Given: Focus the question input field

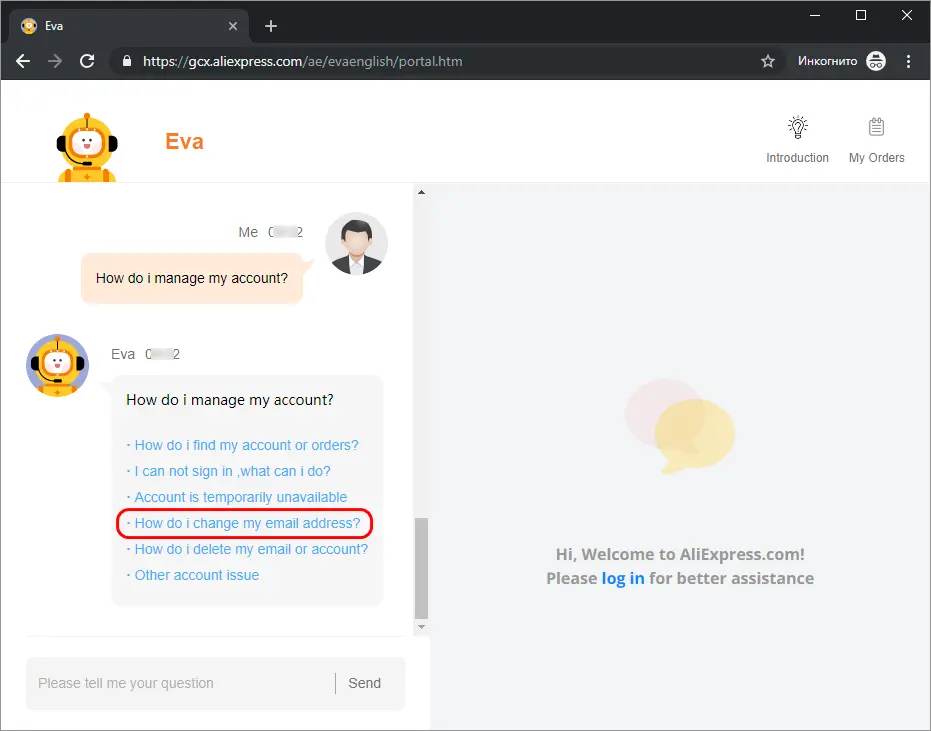Looking at the screenshot, I should coord(180,683).
